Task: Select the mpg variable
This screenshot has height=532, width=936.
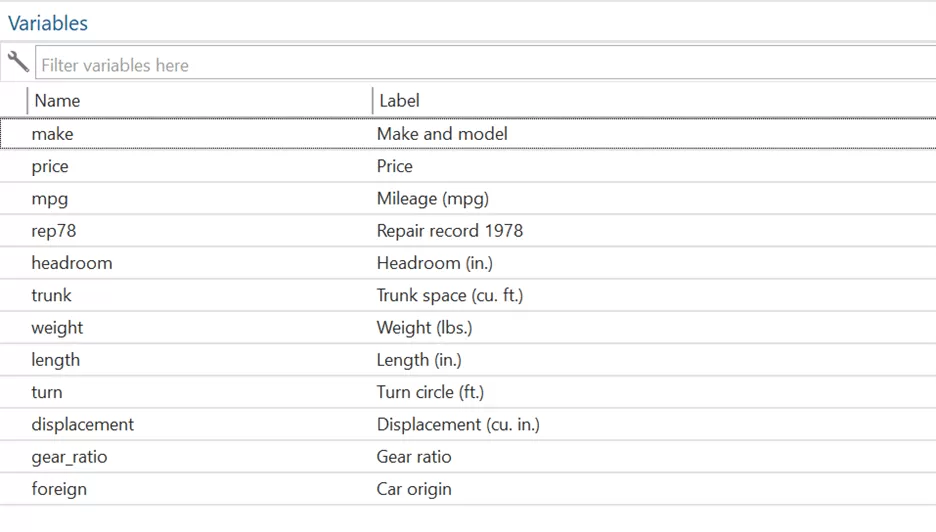Action: 50,199
